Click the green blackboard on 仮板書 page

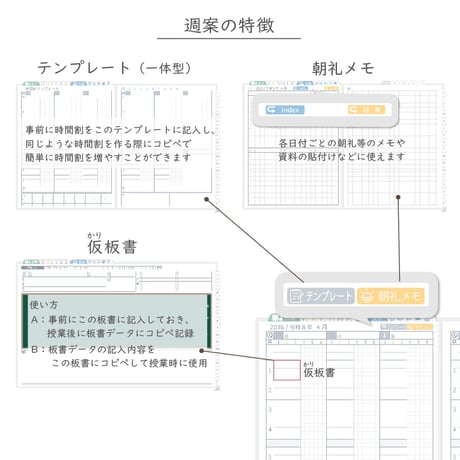(x=116, y=321)
